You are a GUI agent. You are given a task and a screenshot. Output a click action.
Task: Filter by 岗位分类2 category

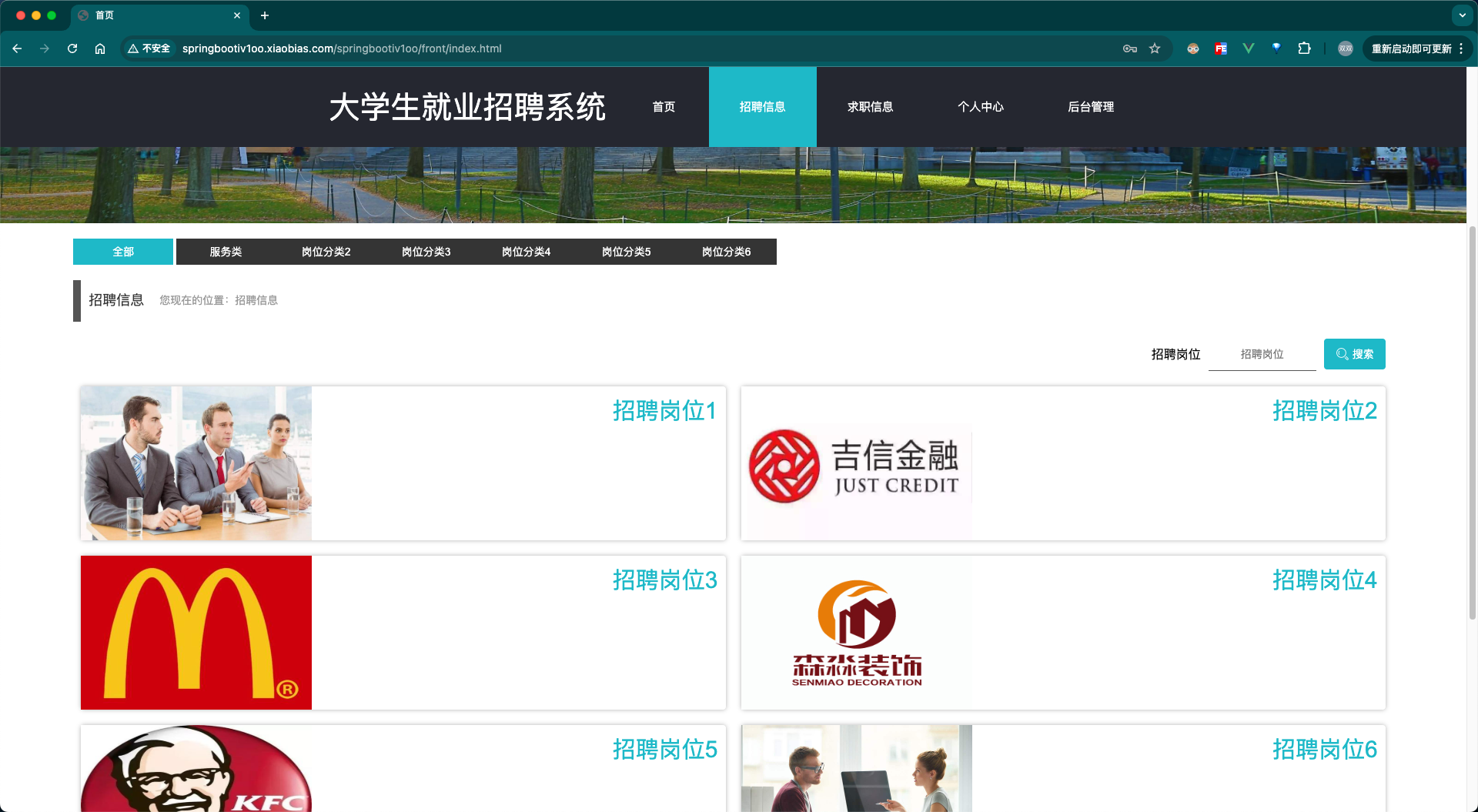[326, 252]
